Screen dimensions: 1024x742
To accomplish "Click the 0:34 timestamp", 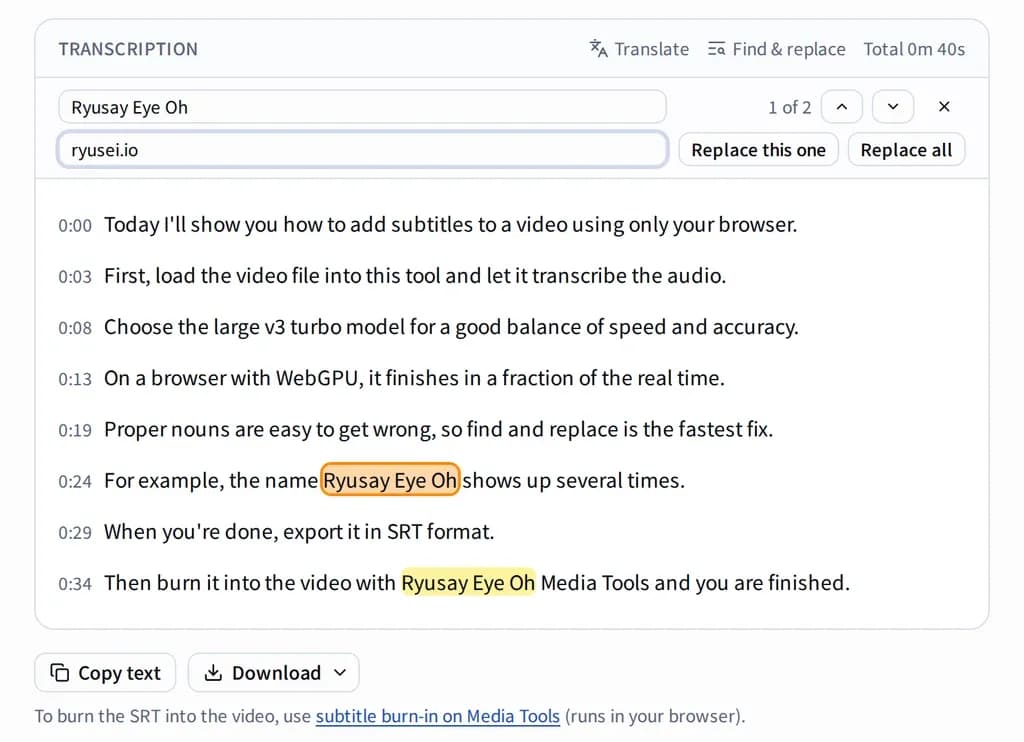I will [x=75, y=583].
